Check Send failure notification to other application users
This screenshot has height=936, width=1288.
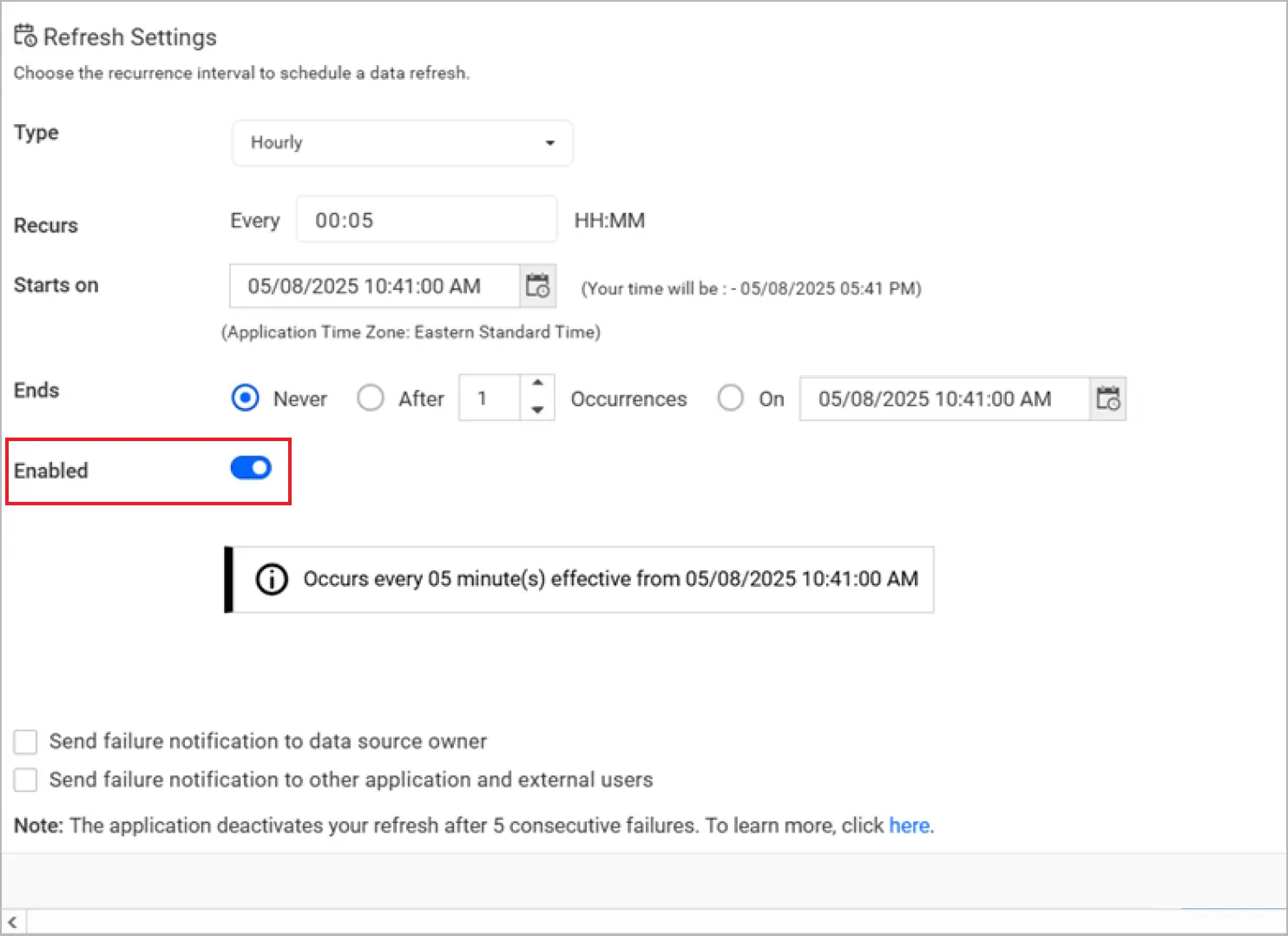tap(25, 780)
